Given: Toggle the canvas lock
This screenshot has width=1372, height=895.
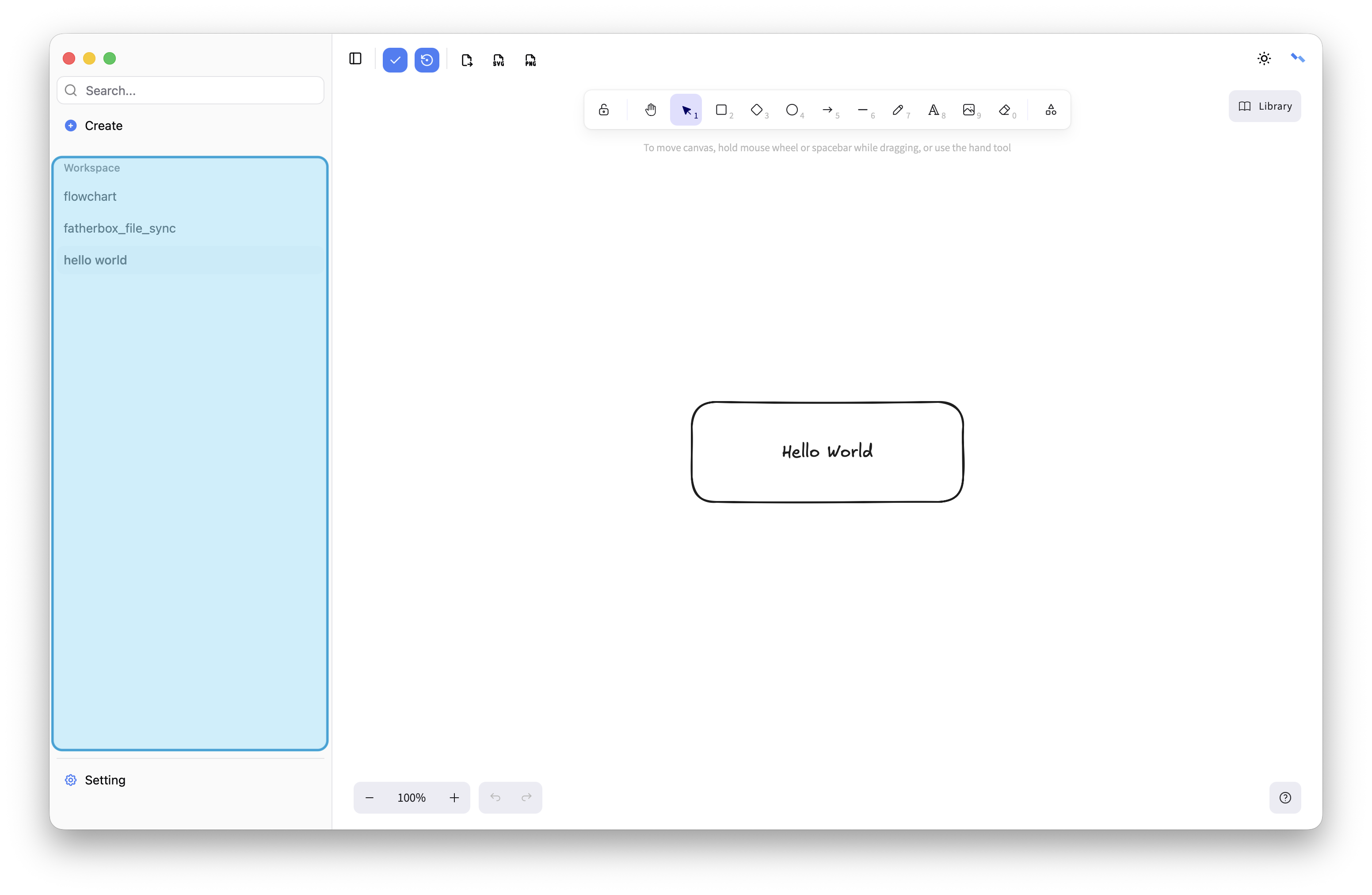Looking at the screenshot, I should click(x=603, y=110).
